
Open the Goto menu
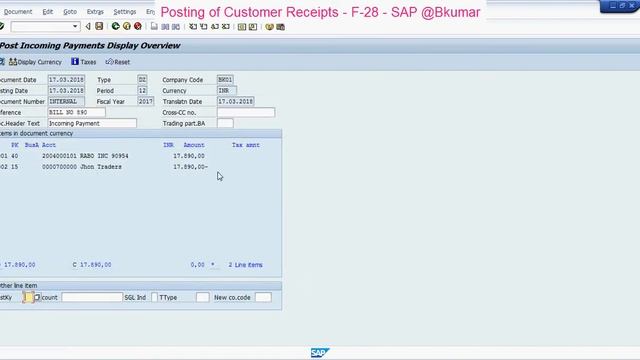pos(70,12)
